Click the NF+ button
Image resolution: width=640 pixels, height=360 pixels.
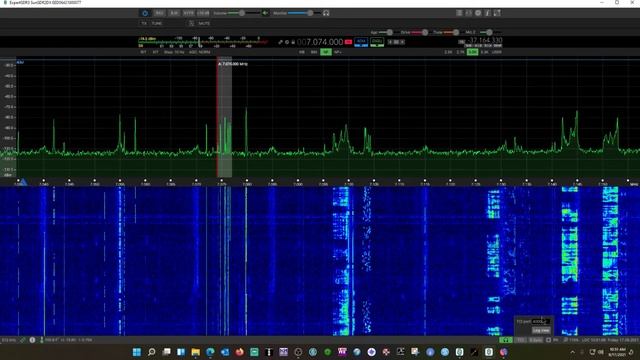[338, 52]
